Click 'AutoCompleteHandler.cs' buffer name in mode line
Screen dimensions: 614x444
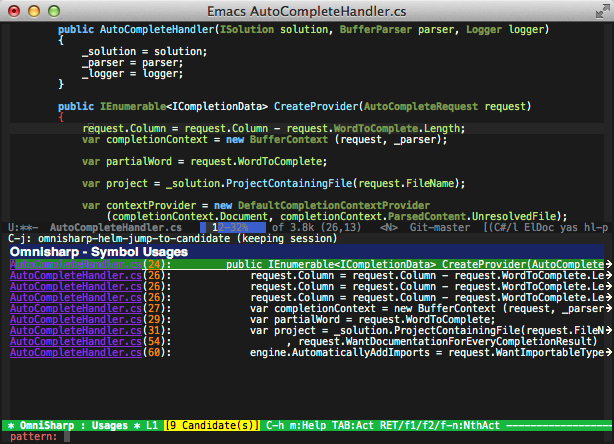click(x=116, y=227)
